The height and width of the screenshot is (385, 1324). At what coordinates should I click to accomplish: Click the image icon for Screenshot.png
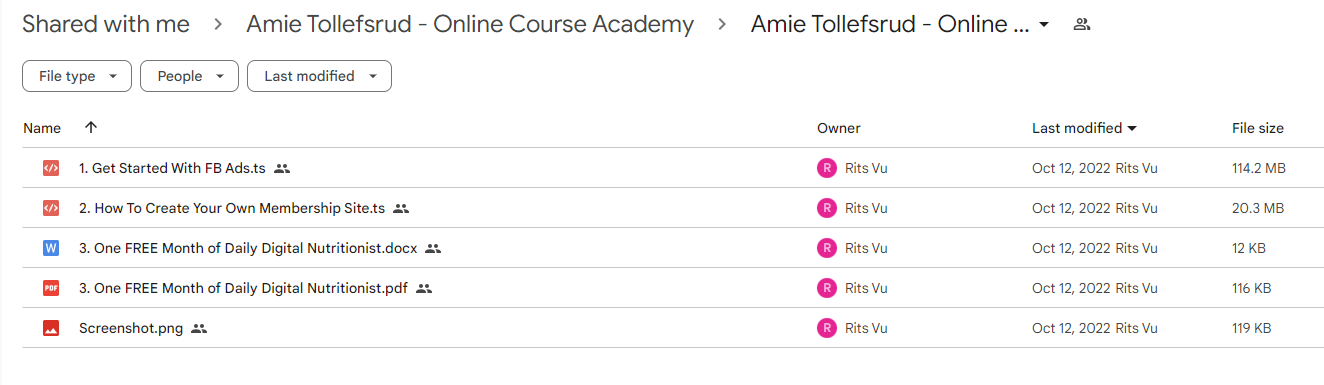click(51, 328)
